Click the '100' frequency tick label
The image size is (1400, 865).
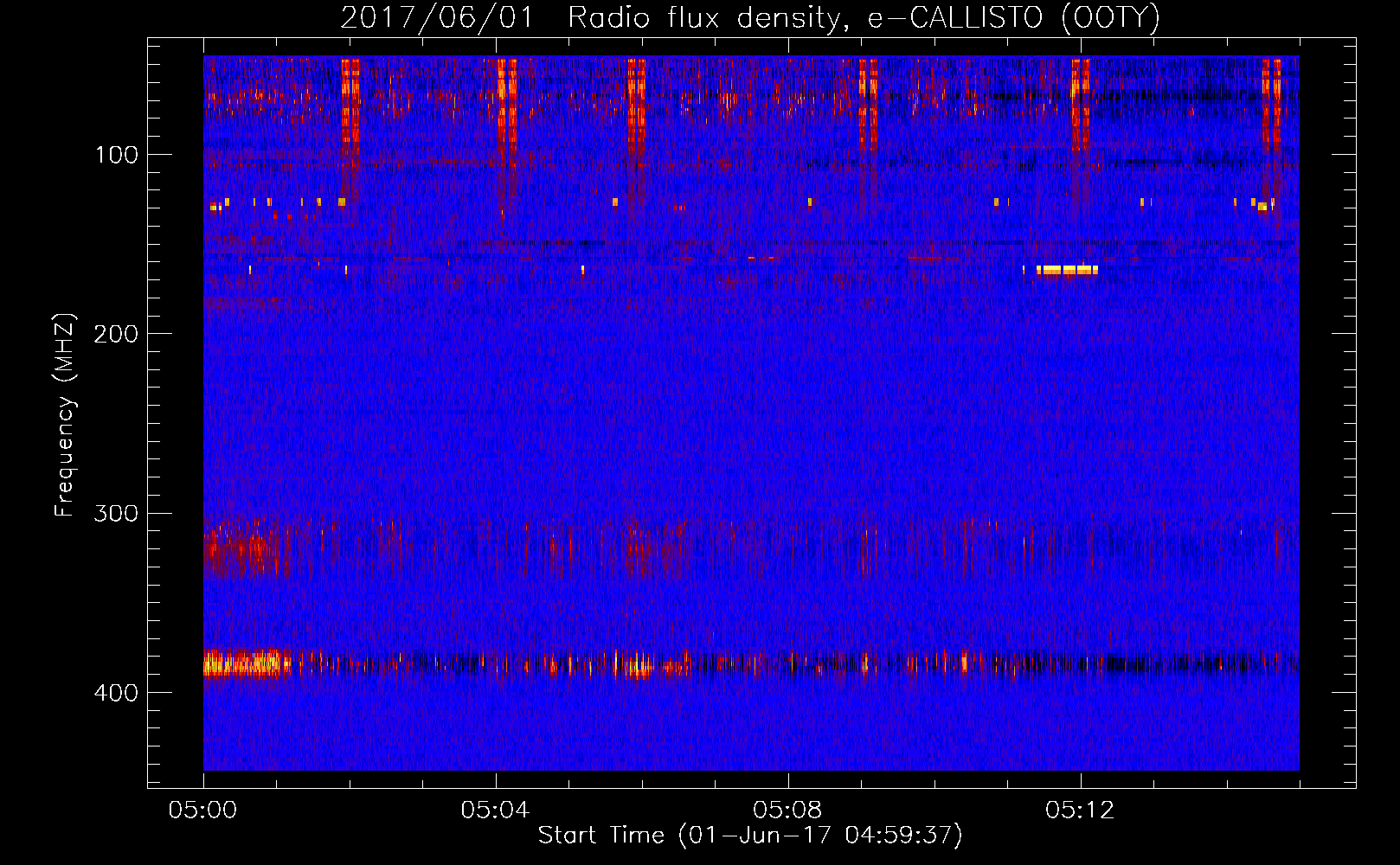[117, 155]
